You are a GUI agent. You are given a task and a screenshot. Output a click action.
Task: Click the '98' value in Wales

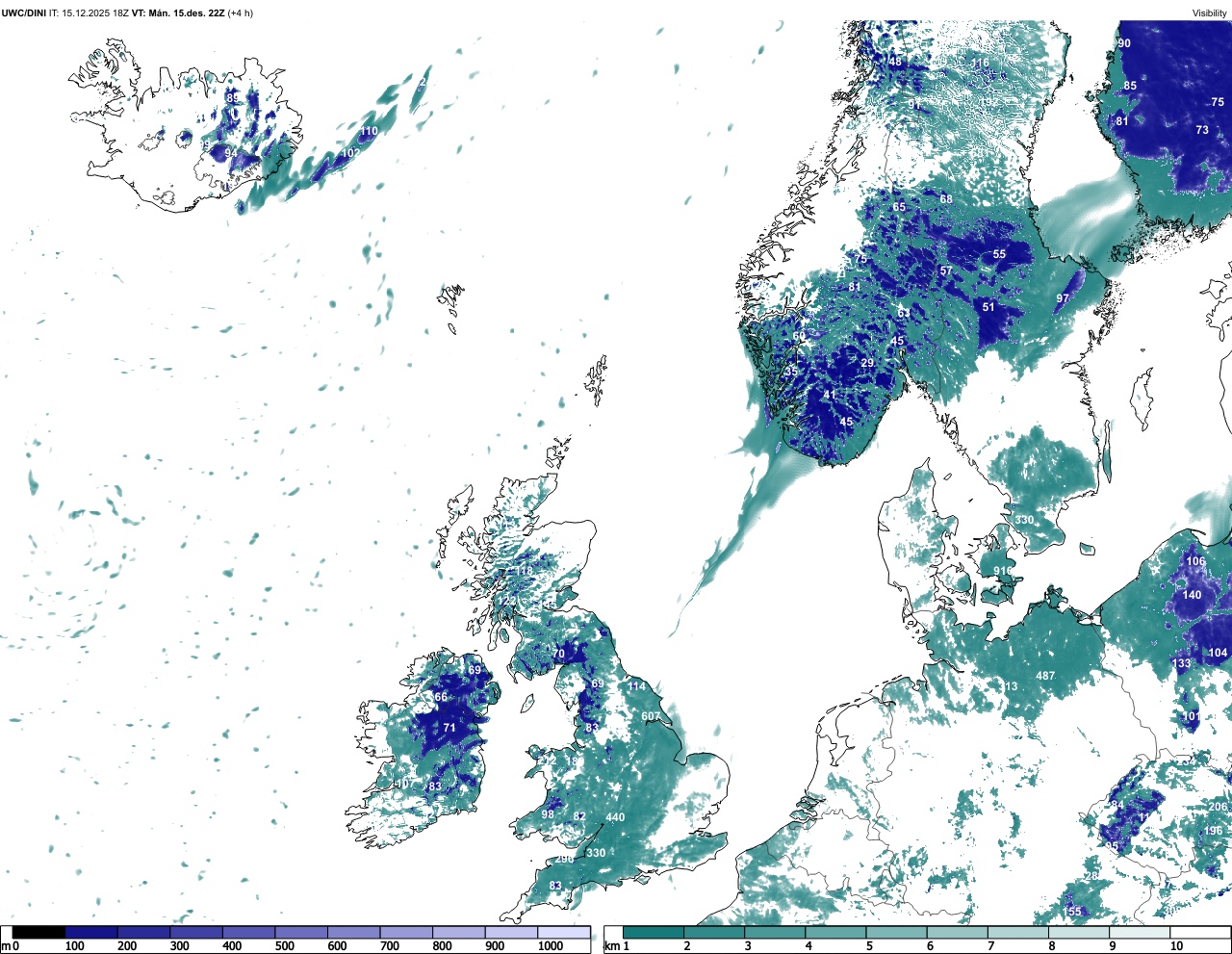pos(548,814)
